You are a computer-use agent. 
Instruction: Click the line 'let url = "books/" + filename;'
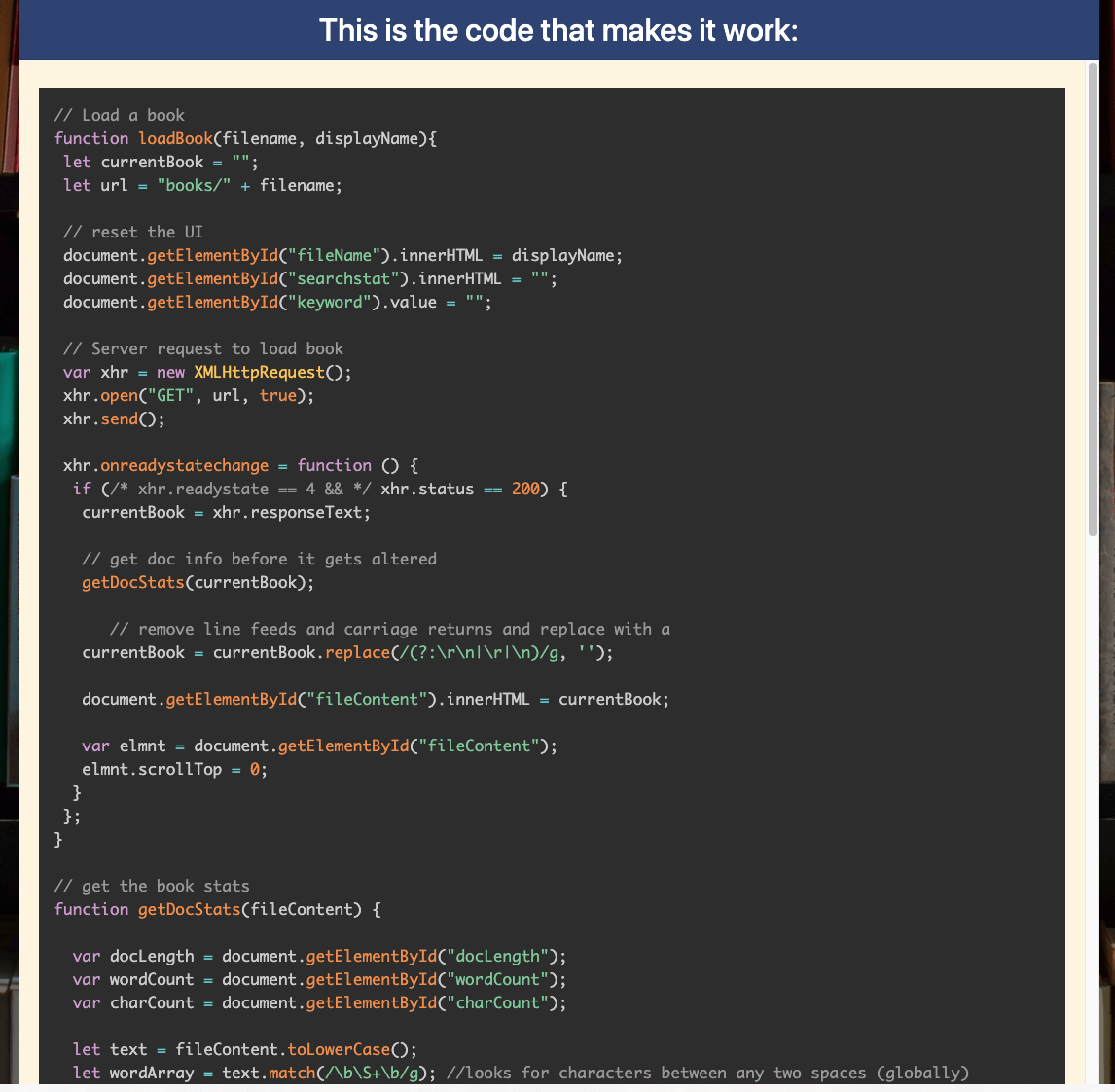point(202,186)
